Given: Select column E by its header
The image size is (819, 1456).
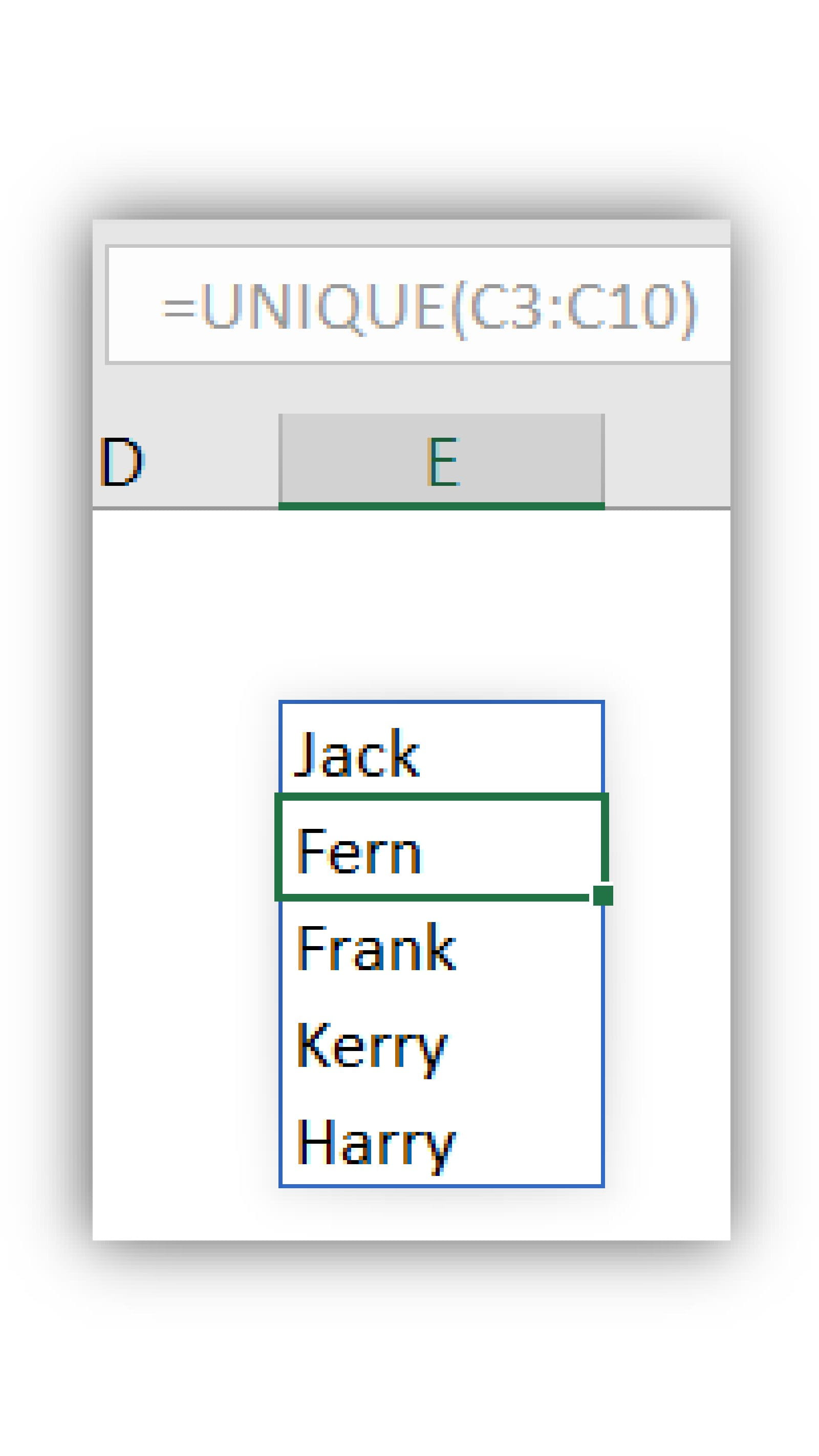Looking at the screenshot, I should coord(441,461).
